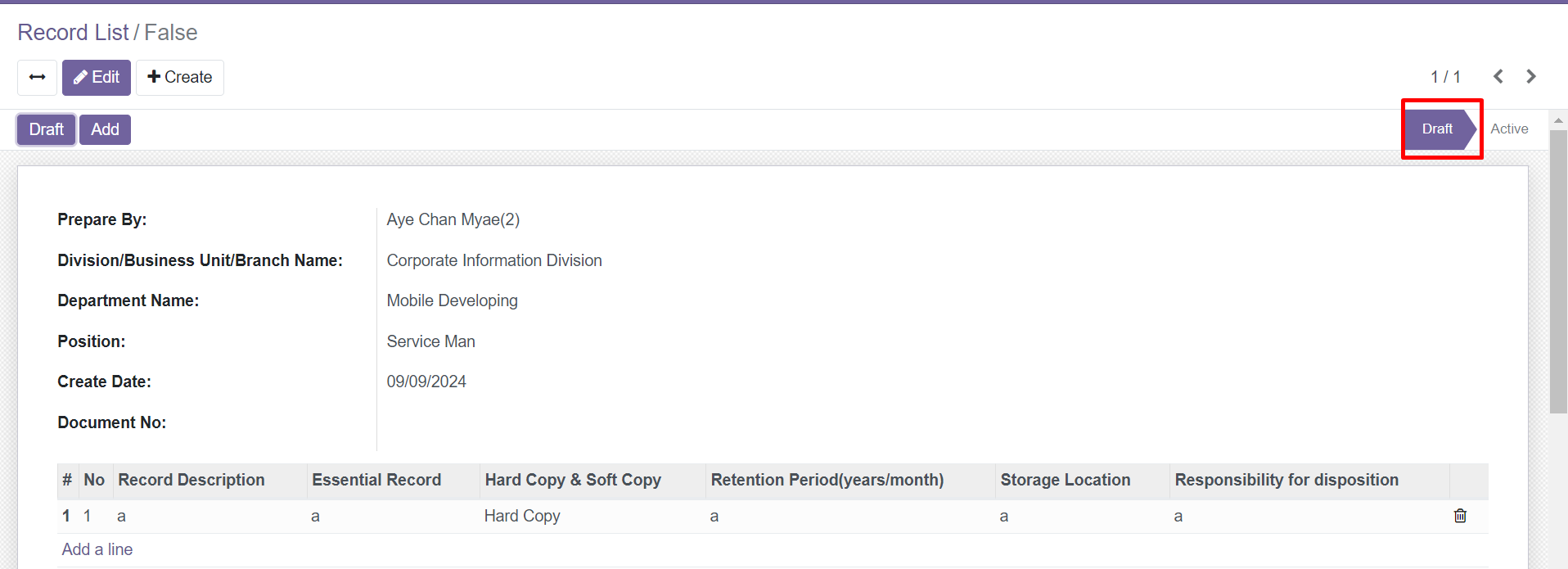This screenshot has height=569, width=1568.
Task: Click the purple Draft action button
Action: click(47, 129)
